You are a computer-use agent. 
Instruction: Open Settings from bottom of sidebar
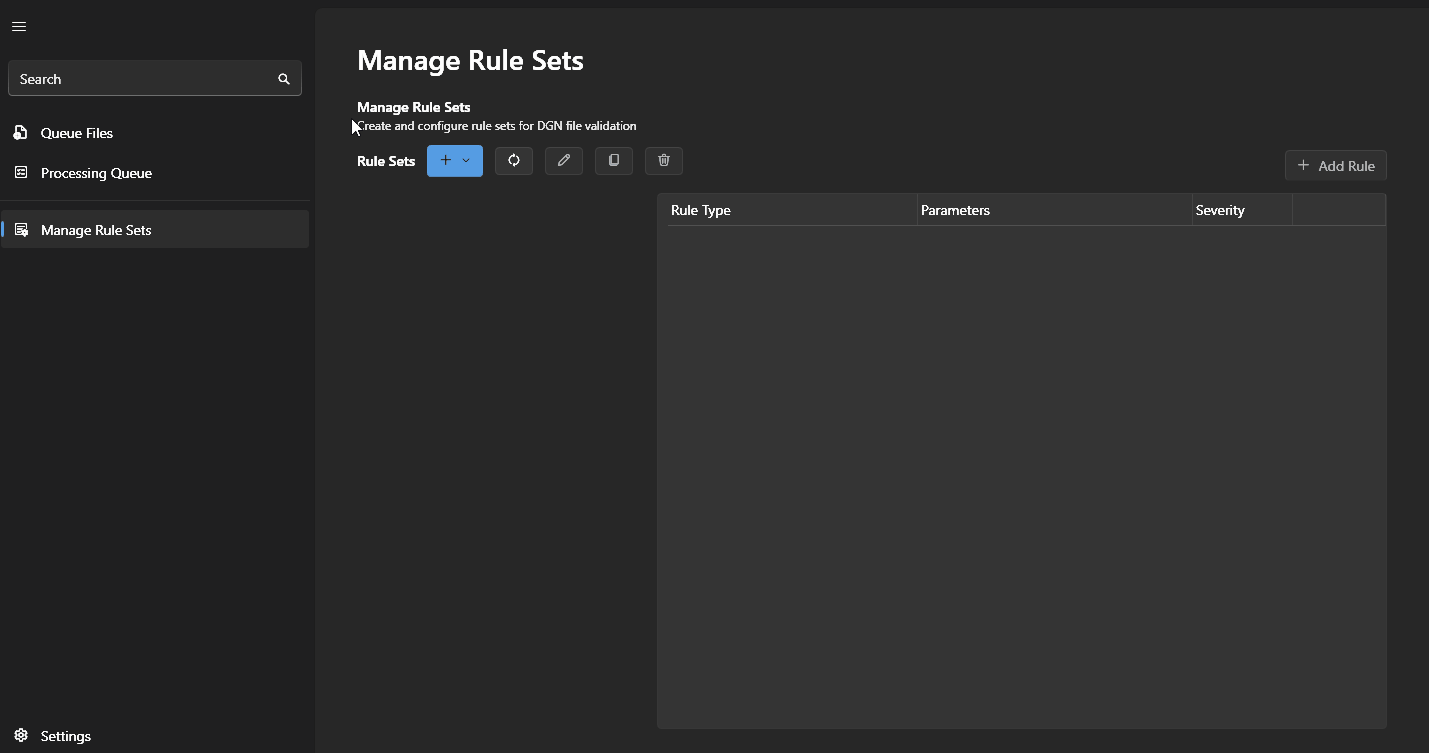[x=65, y=736]
